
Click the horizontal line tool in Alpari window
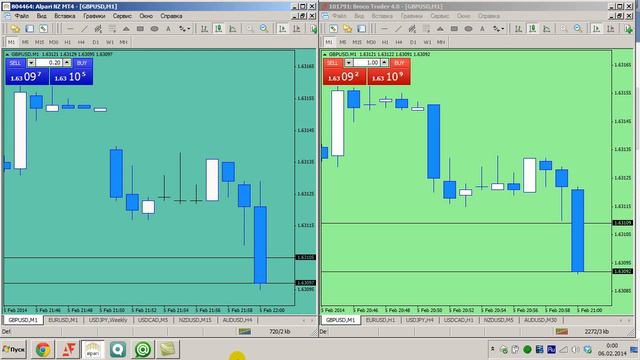[x=70, y=29]
